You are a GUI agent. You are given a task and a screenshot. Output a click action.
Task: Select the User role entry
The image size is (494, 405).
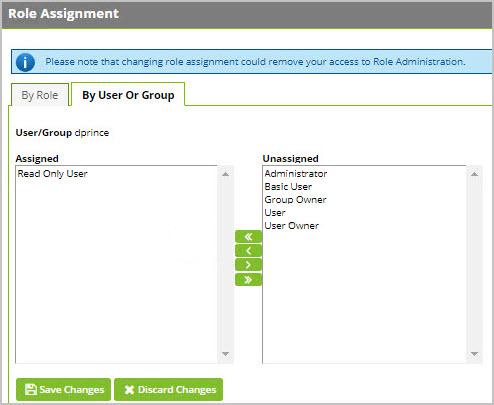pos(275,213)
